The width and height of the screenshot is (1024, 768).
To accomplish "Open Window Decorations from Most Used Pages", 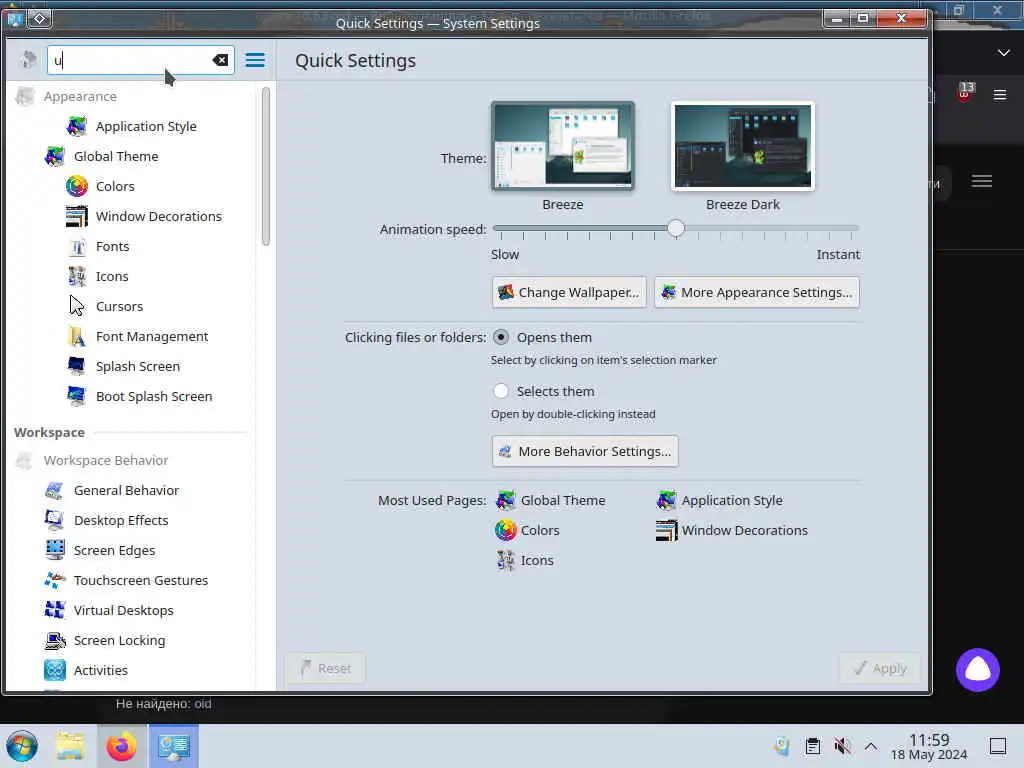I will pos(731,530).
